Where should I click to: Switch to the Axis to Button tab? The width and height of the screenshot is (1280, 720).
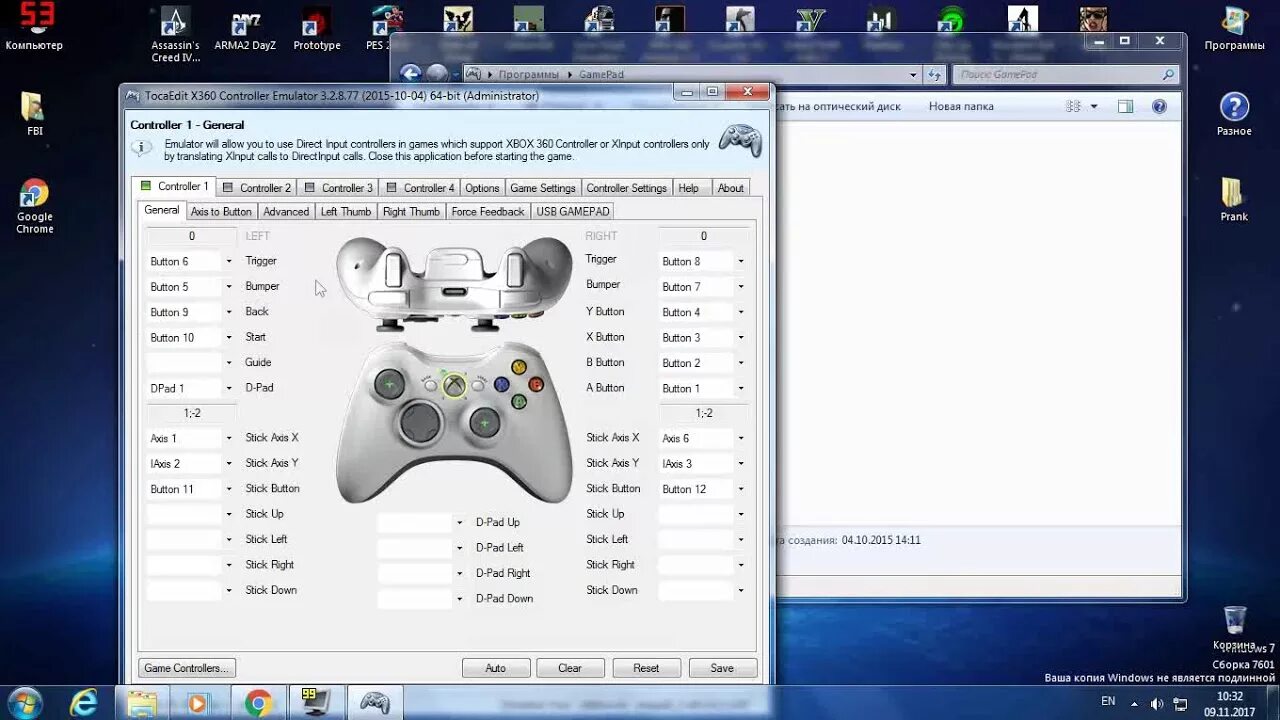[221, 212]
